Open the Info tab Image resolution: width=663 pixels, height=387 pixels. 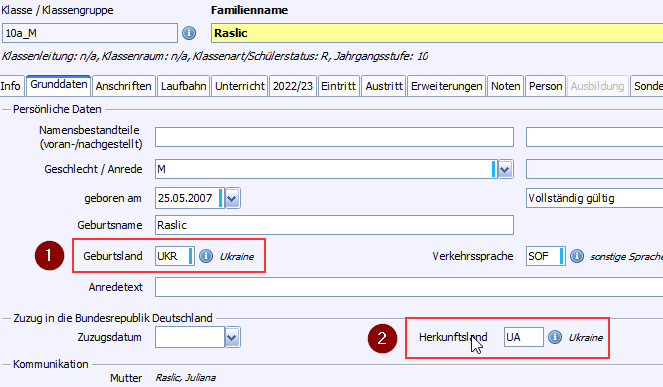[11, 86]
